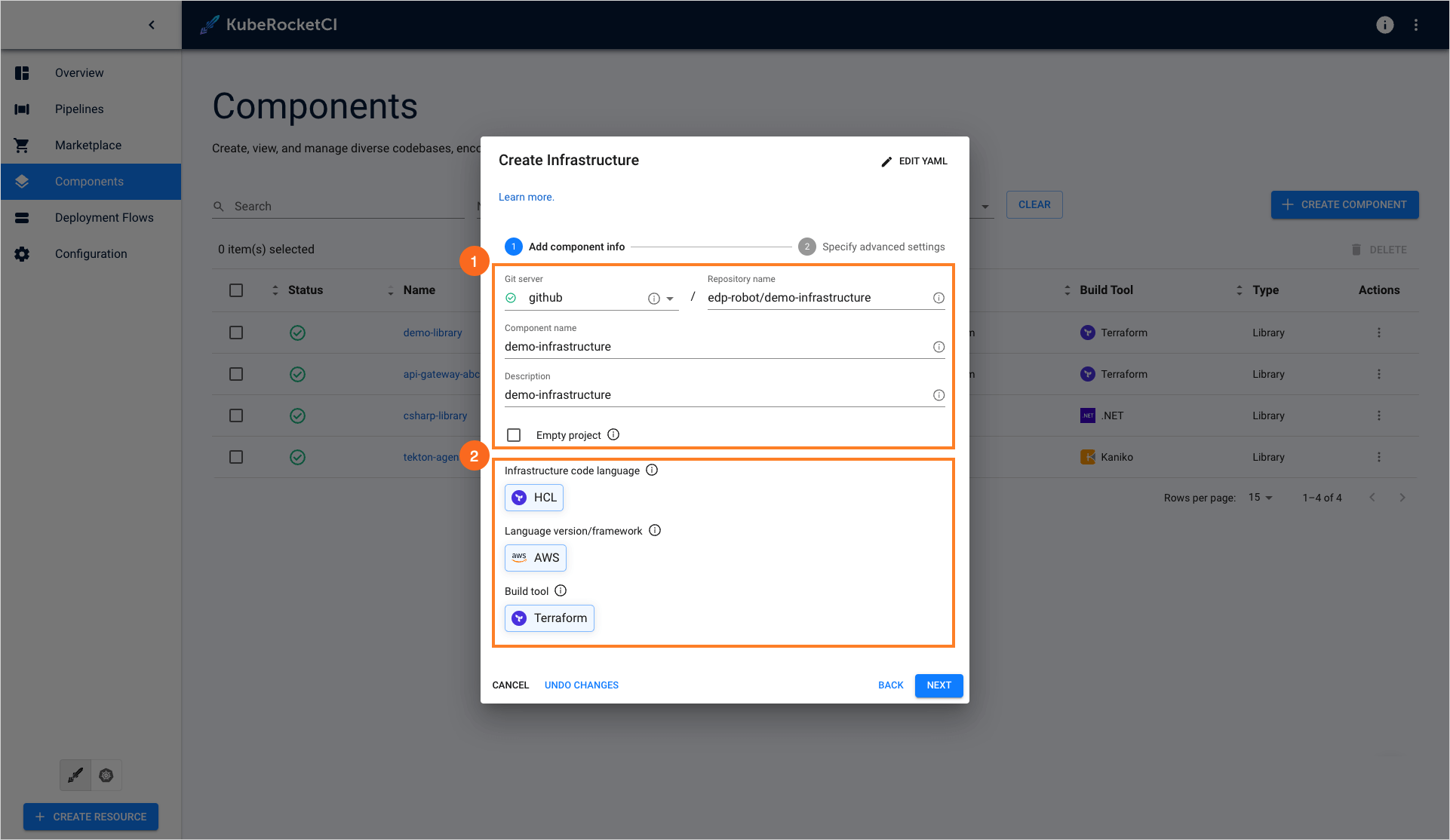The image size is (1450, 840).
Task: Open the three-dot menu in the header
Action: (1416, 25)
